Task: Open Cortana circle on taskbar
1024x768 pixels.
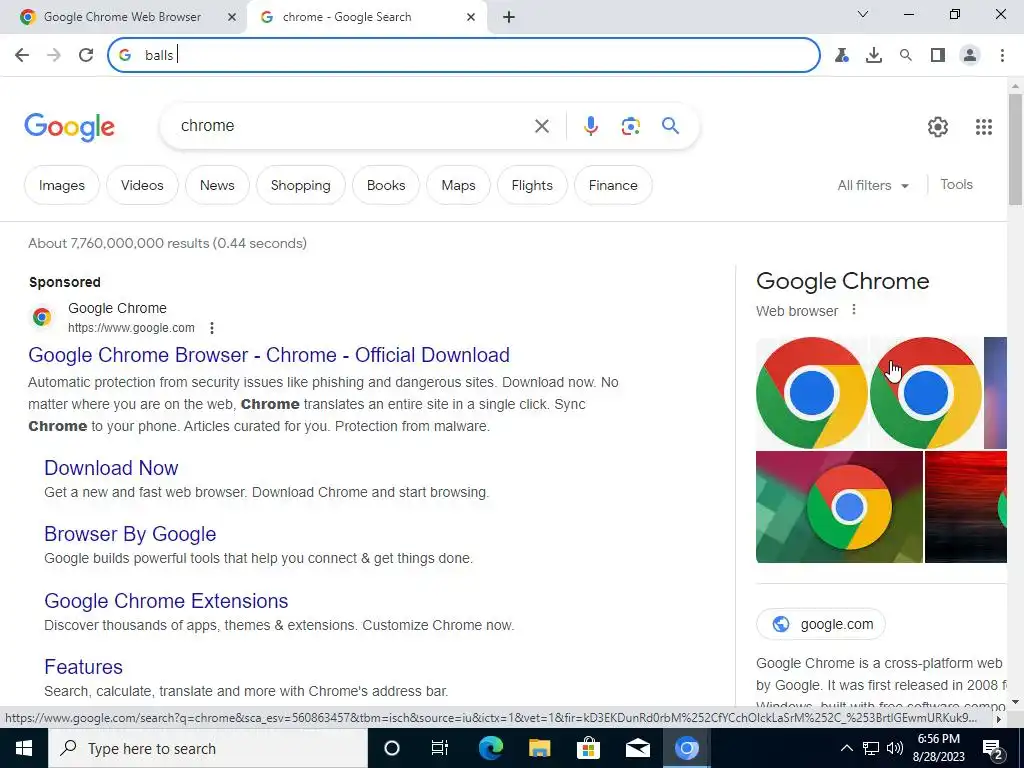Action: pyautogui.click(x=392, y=748)
